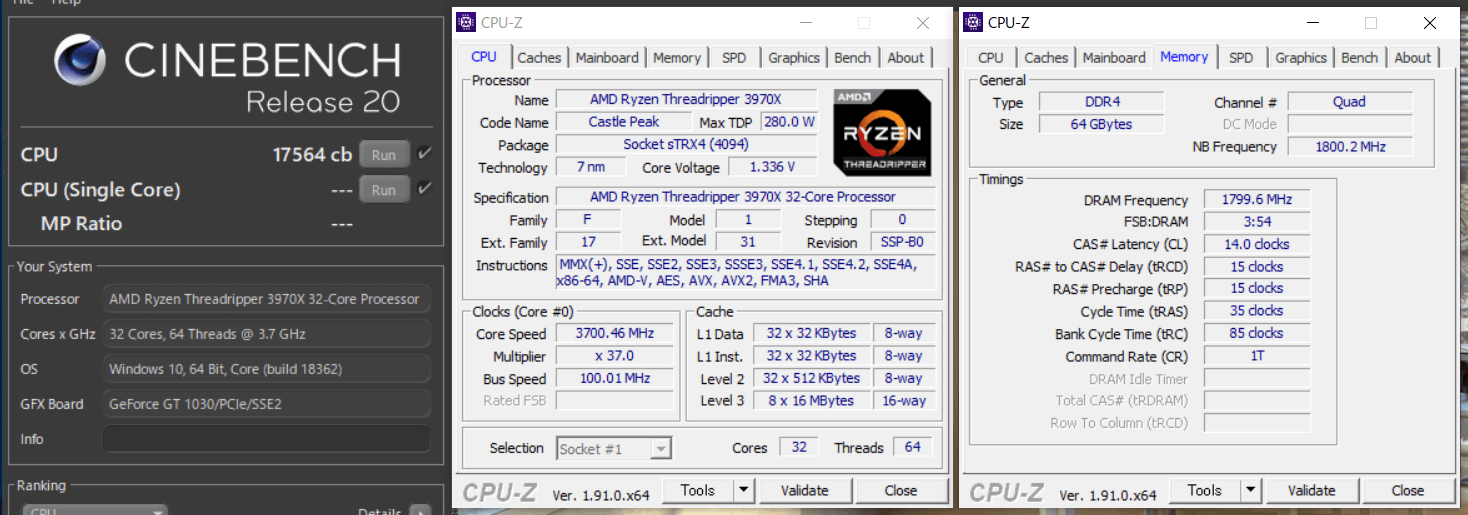
Task: Click the Bus Speed value 100.01 MHz
Action: pos(614,379)
